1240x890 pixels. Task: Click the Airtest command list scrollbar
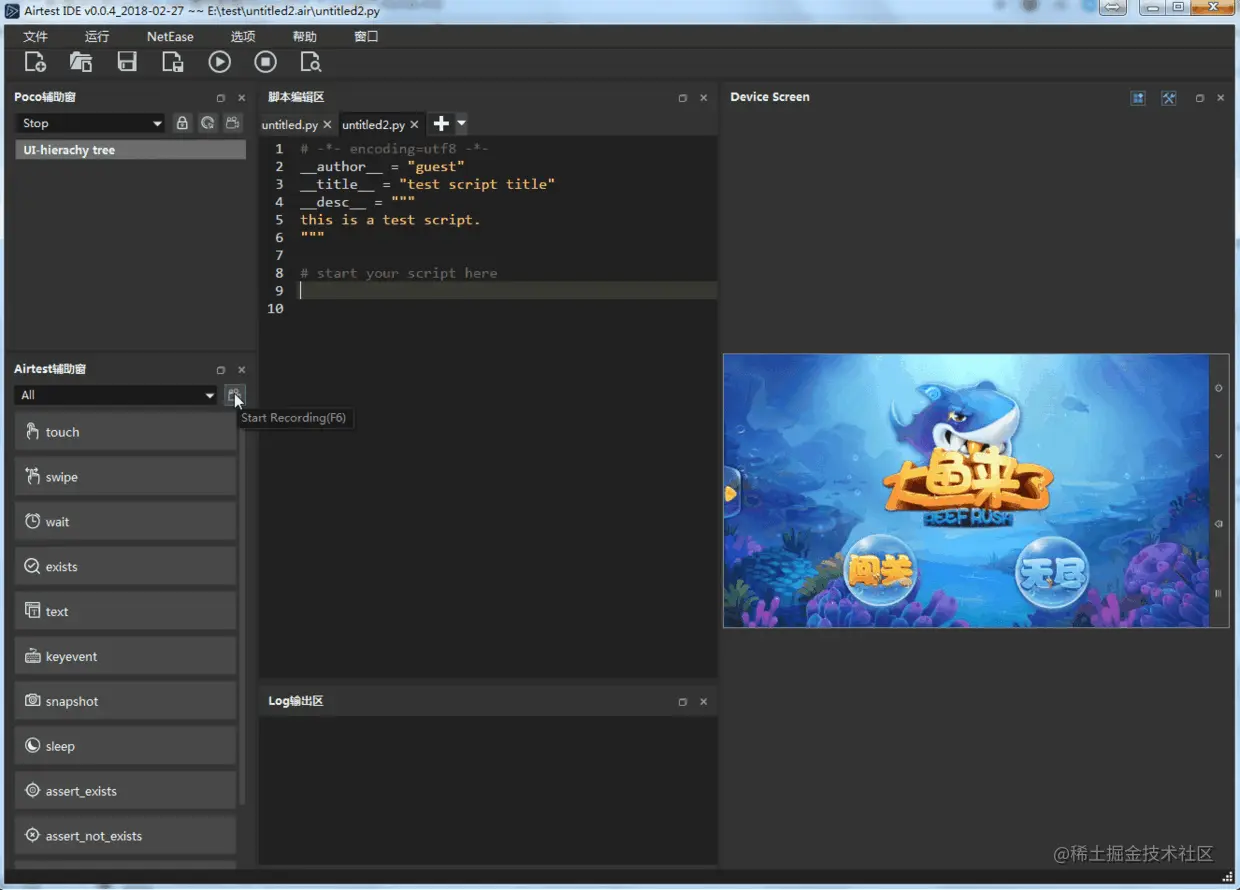[242, 610]
